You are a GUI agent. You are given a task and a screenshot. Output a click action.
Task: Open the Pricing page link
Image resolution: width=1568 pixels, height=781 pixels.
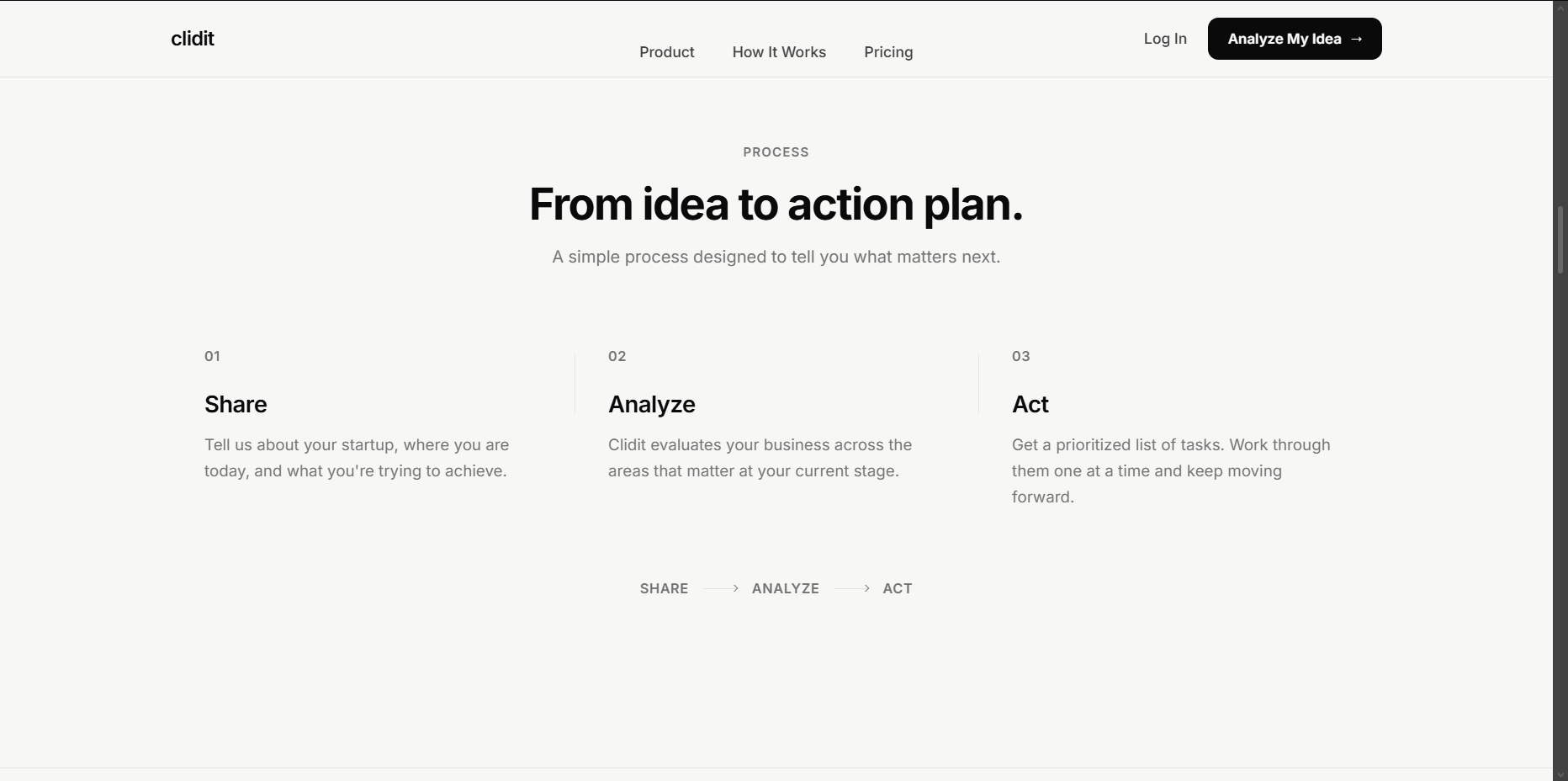pos(888,52)
